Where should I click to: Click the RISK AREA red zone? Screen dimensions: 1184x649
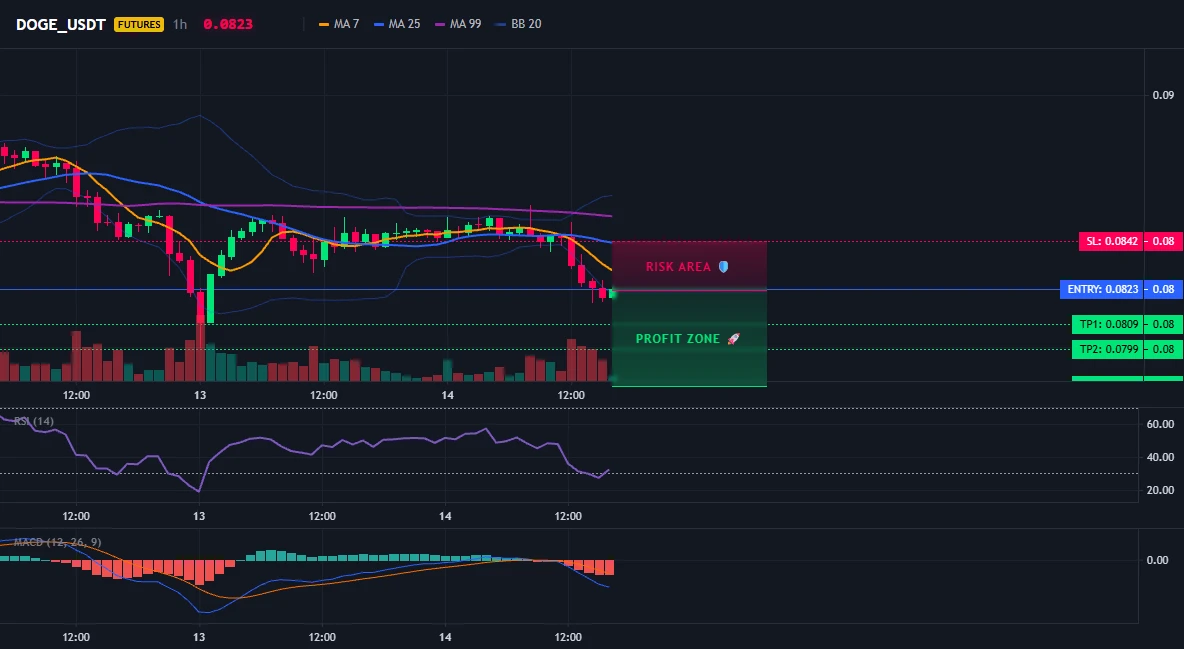[689, 266]
